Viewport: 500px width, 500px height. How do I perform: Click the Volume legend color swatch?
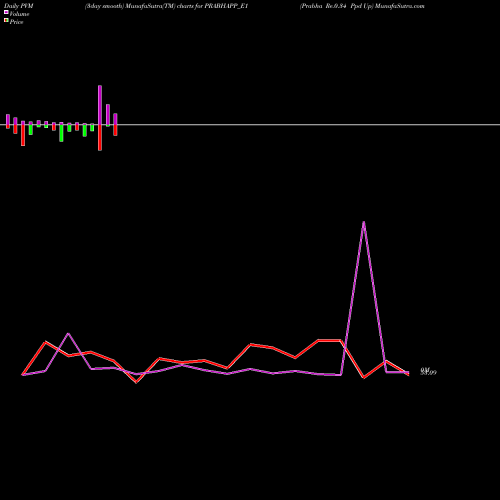(6, 12)
